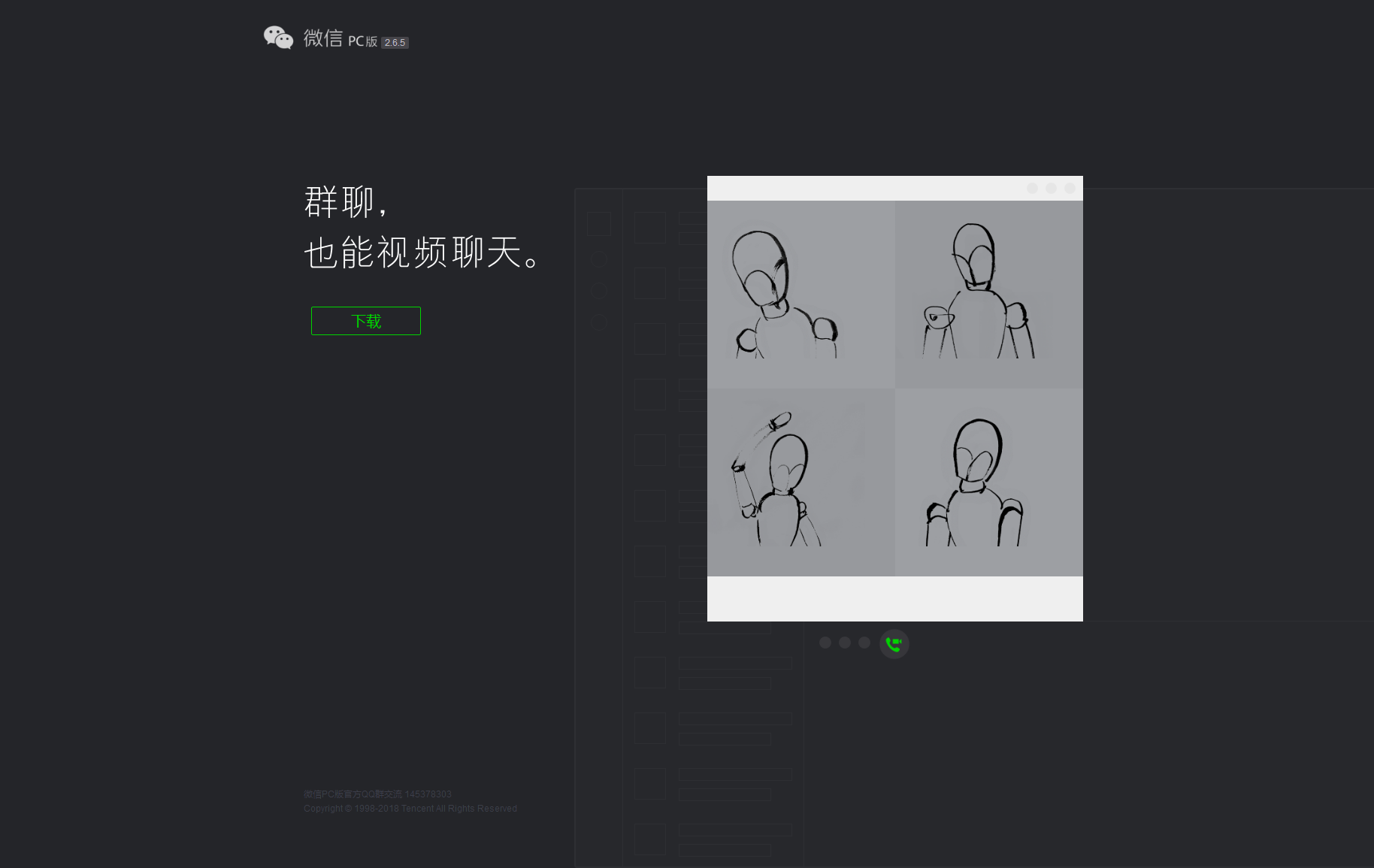Image resolution: width=1374 pixels, height=868 pixels.
Task: Open the 2.6.5 version badge
Action: click(395, 43)
